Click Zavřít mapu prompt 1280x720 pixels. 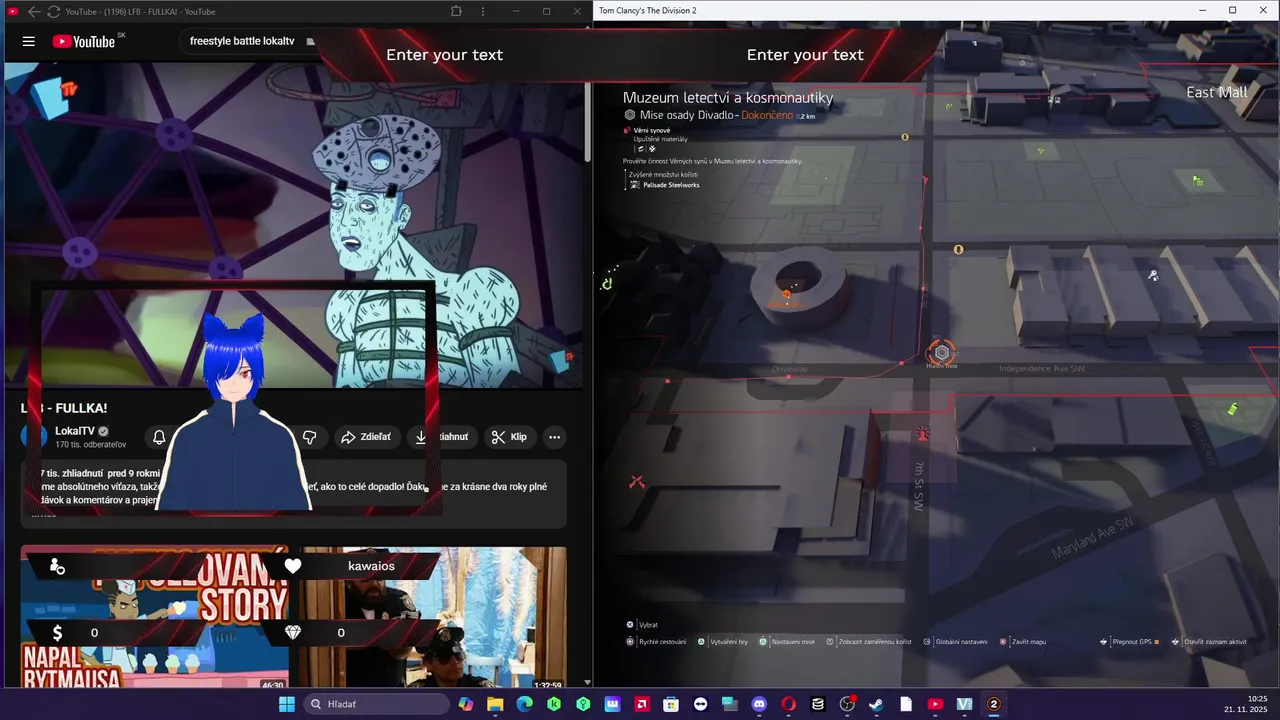1022,641
